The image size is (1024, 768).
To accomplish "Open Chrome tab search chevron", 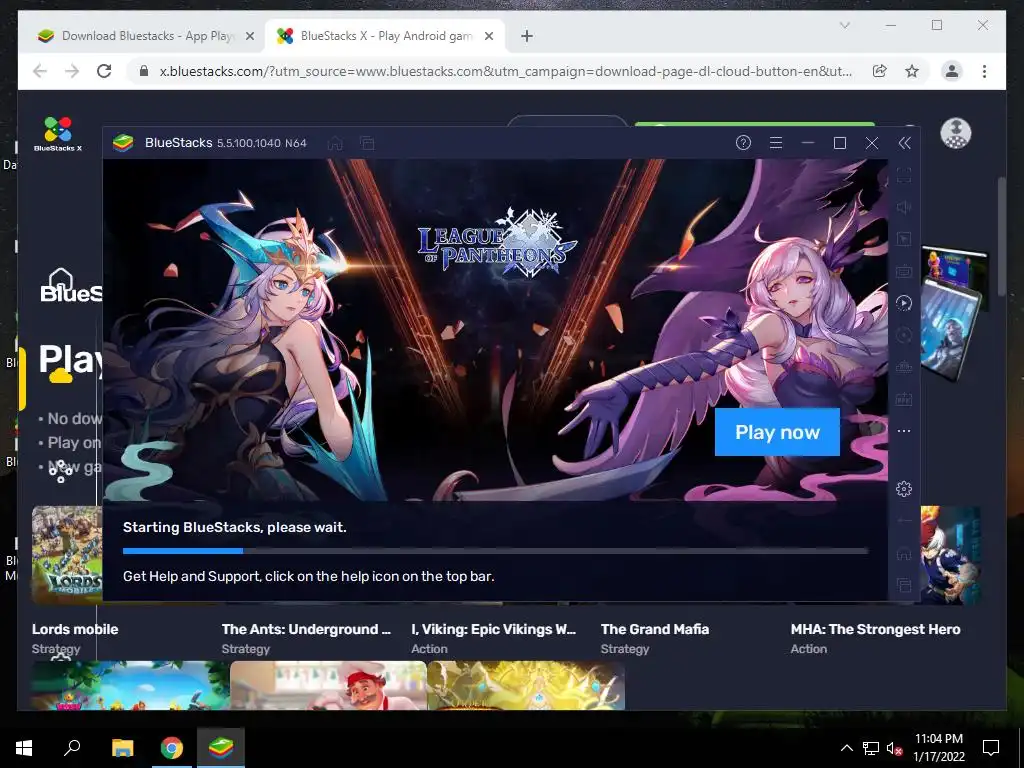I will pyautogui.click(x=844, y=25).
